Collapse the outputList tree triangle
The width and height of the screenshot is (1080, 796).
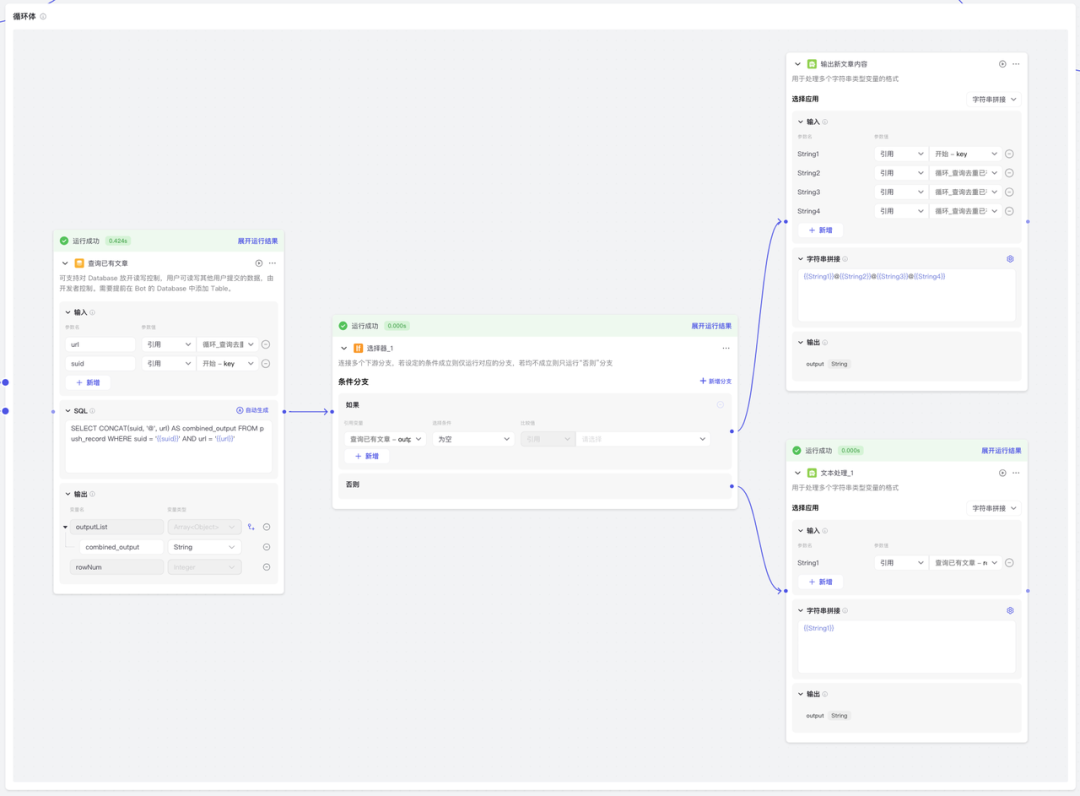pyautogui.click(x=66, y=527)
